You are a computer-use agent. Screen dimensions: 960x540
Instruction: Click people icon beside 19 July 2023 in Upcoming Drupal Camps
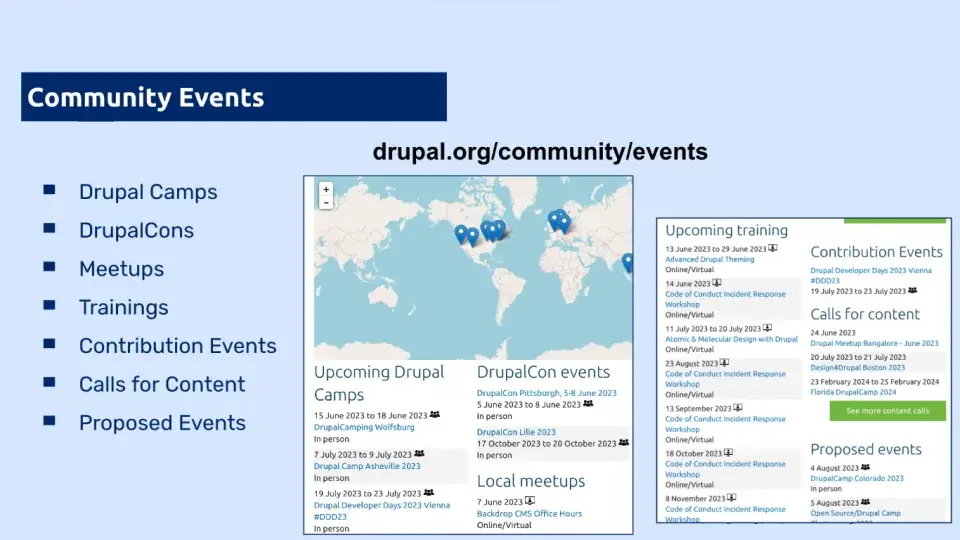pyautogui.click(x=429, y=492)
